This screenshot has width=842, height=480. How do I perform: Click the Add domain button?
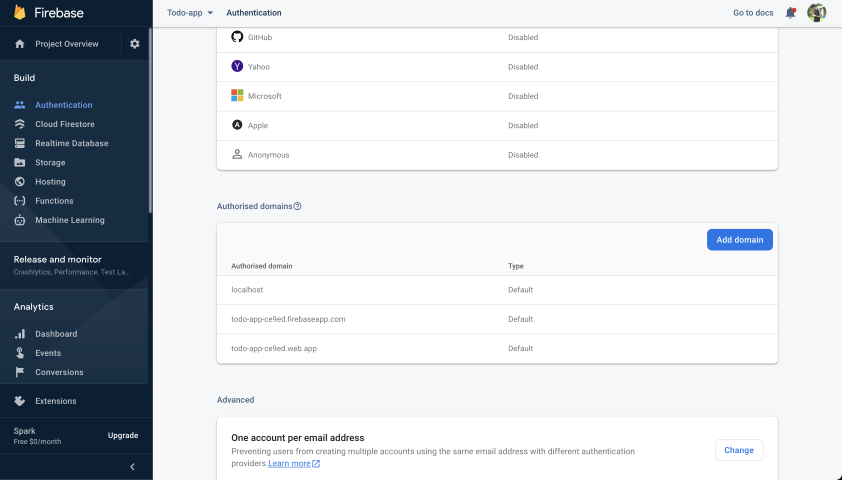tap(739, 240)
